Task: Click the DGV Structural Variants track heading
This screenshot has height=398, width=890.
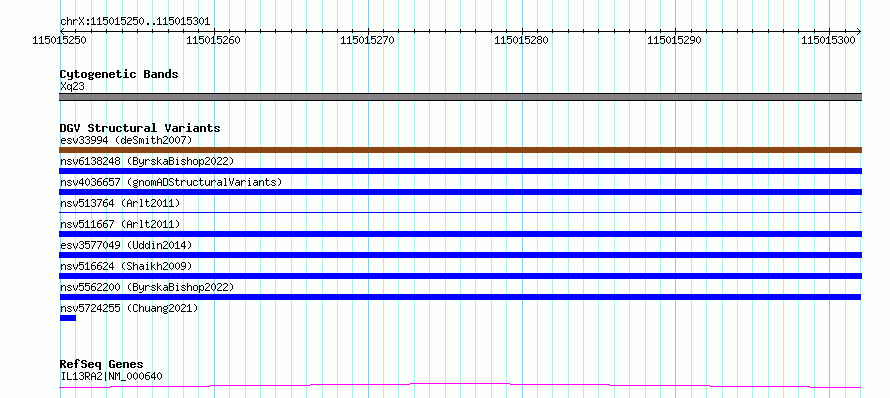Action: click(x=140, y=128)
